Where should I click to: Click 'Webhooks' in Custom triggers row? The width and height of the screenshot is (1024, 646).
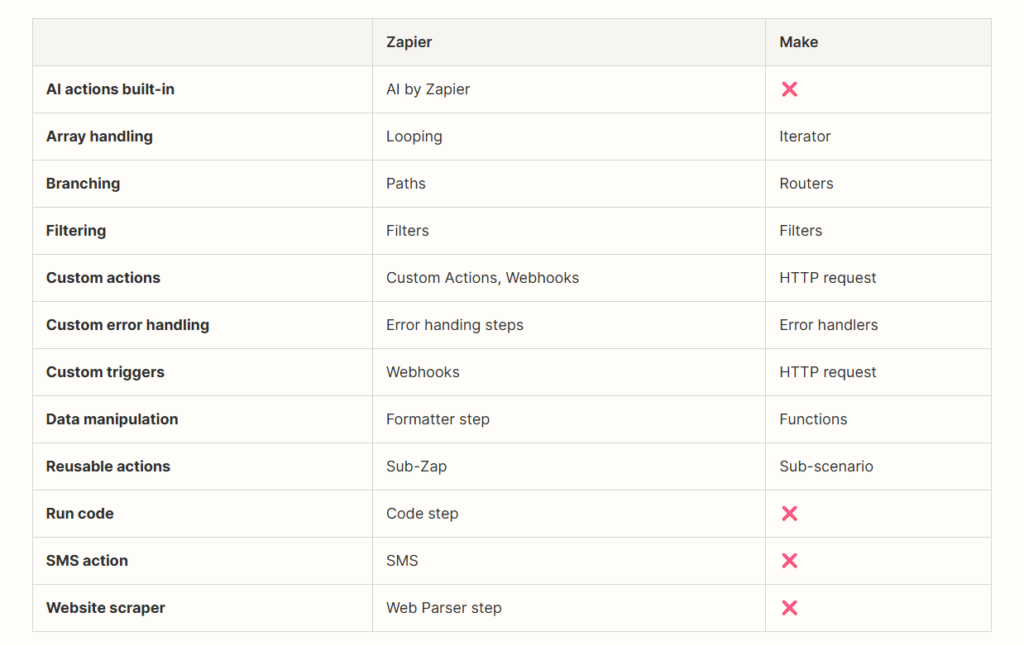click(423, 371)
